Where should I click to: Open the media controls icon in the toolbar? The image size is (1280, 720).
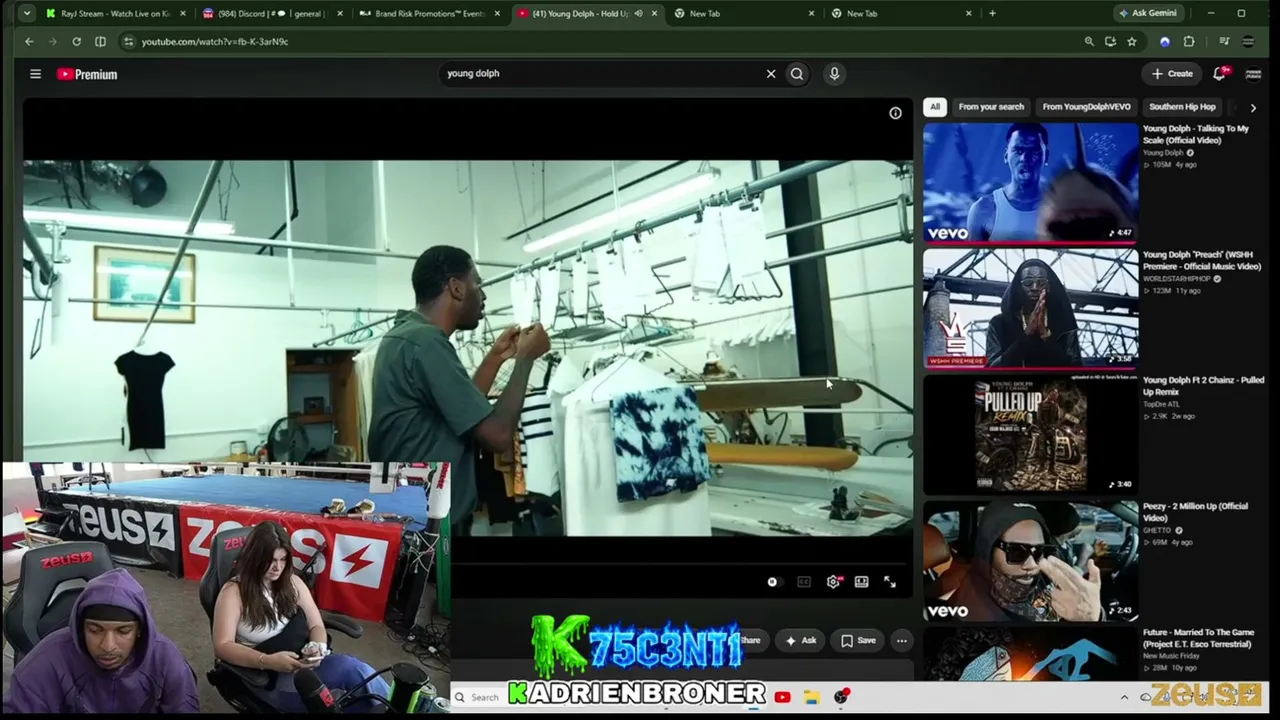1224,42
